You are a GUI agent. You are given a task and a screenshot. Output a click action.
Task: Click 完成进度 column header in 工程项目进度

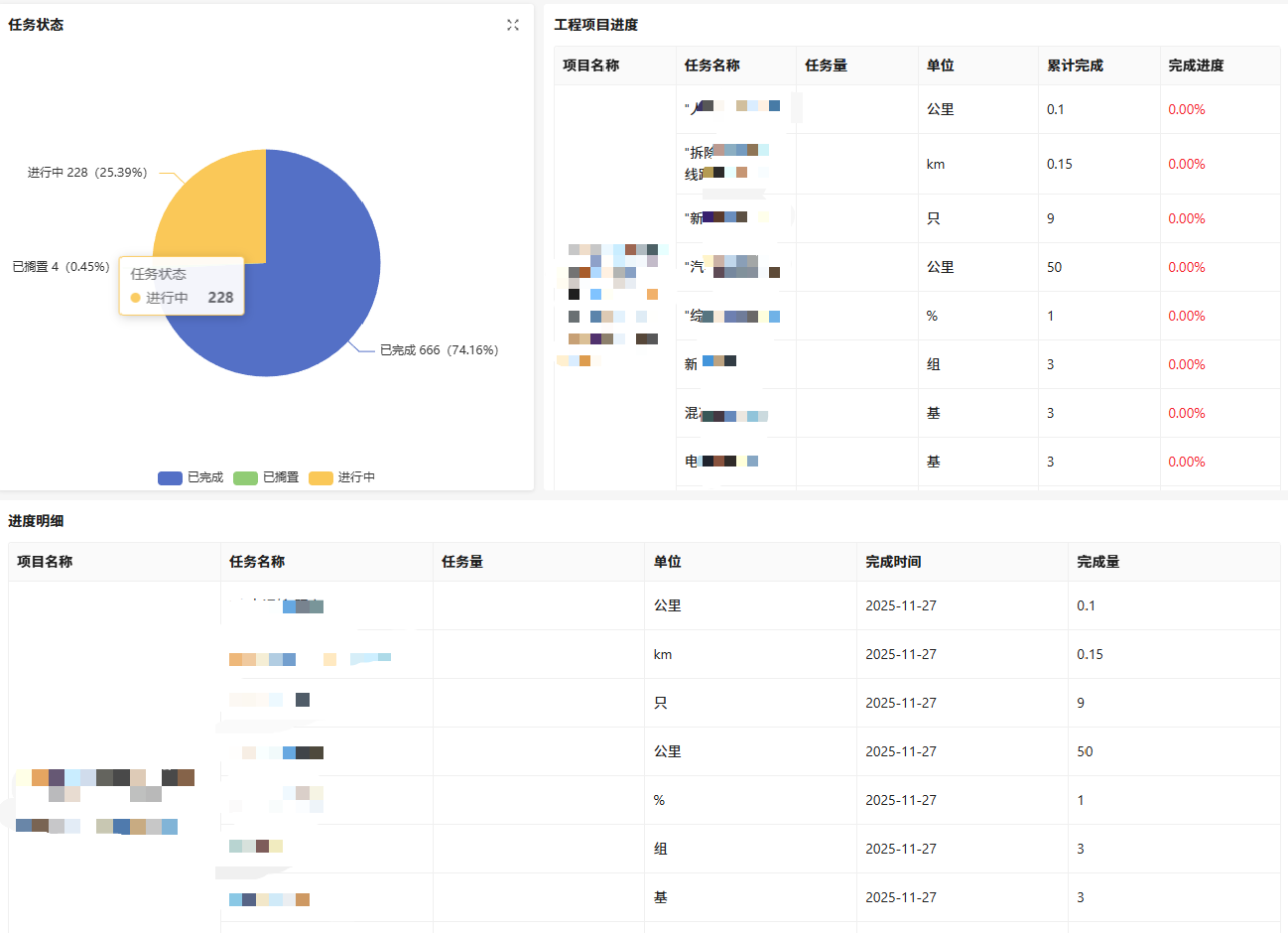(1196, 66)
